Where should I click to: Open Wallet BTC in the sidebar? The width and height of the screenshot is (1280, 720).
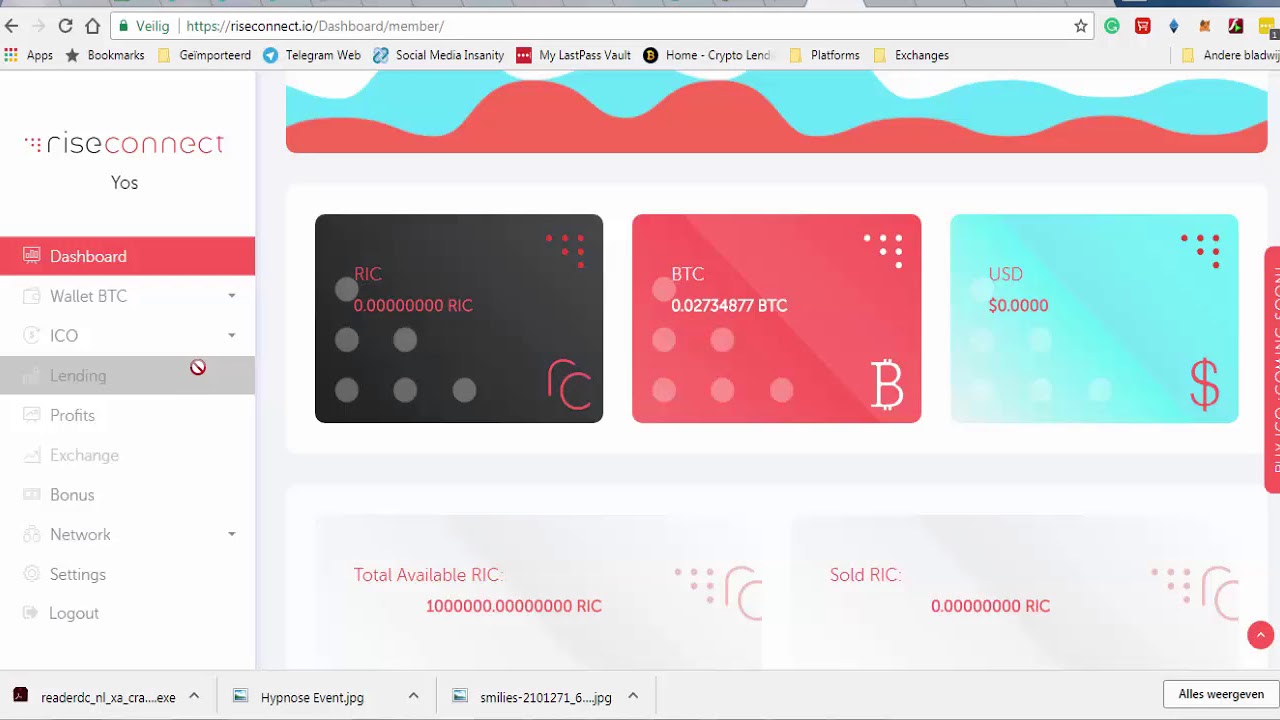tap(127, 296)
